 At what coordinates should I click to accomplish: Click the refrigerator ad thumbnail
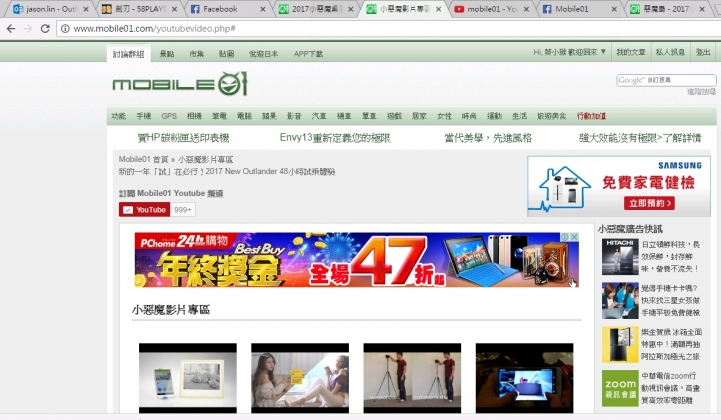pyautogui.click(x=620, y=345)
